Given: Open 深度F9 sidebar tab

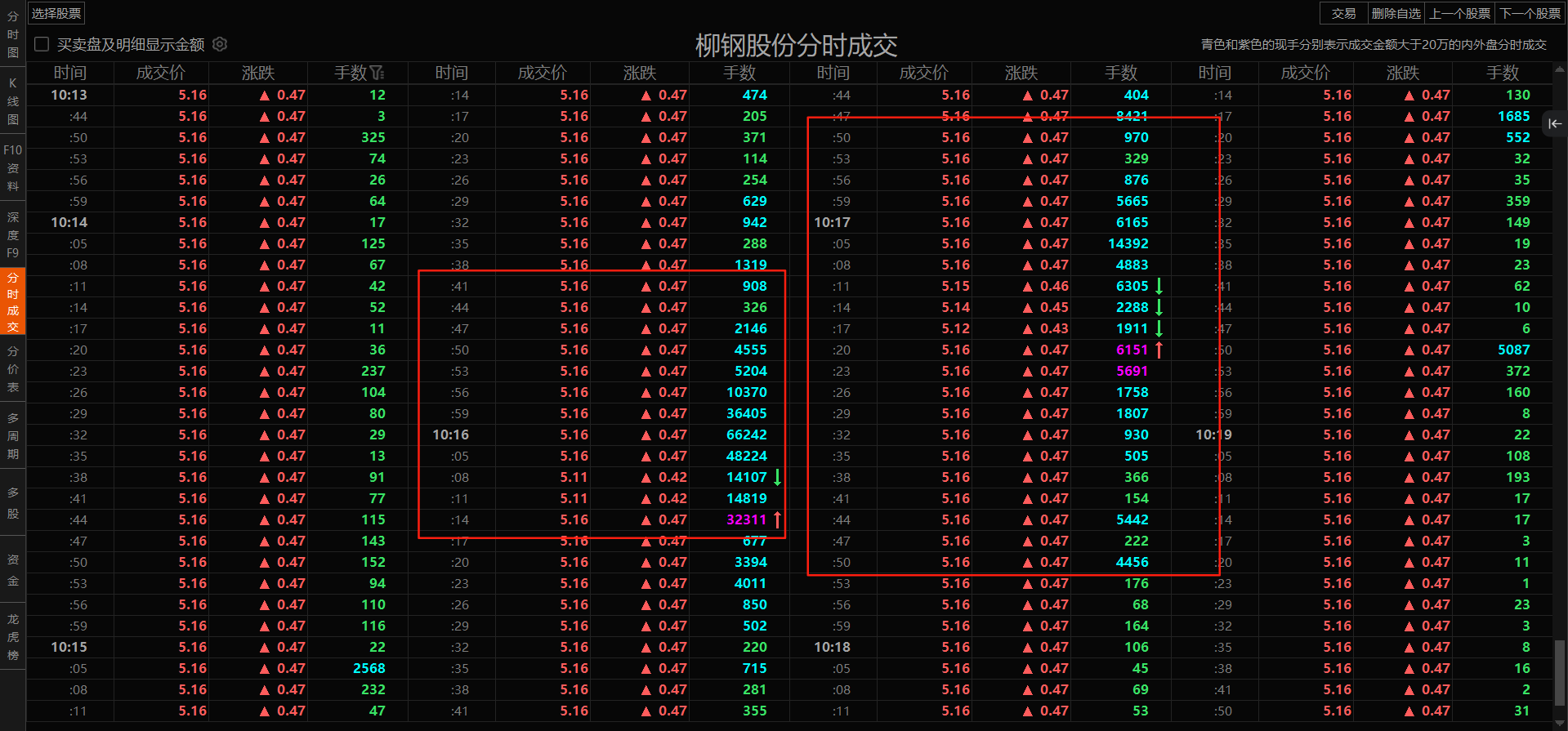Looking at the screenshot, I should tap(12, 235).
